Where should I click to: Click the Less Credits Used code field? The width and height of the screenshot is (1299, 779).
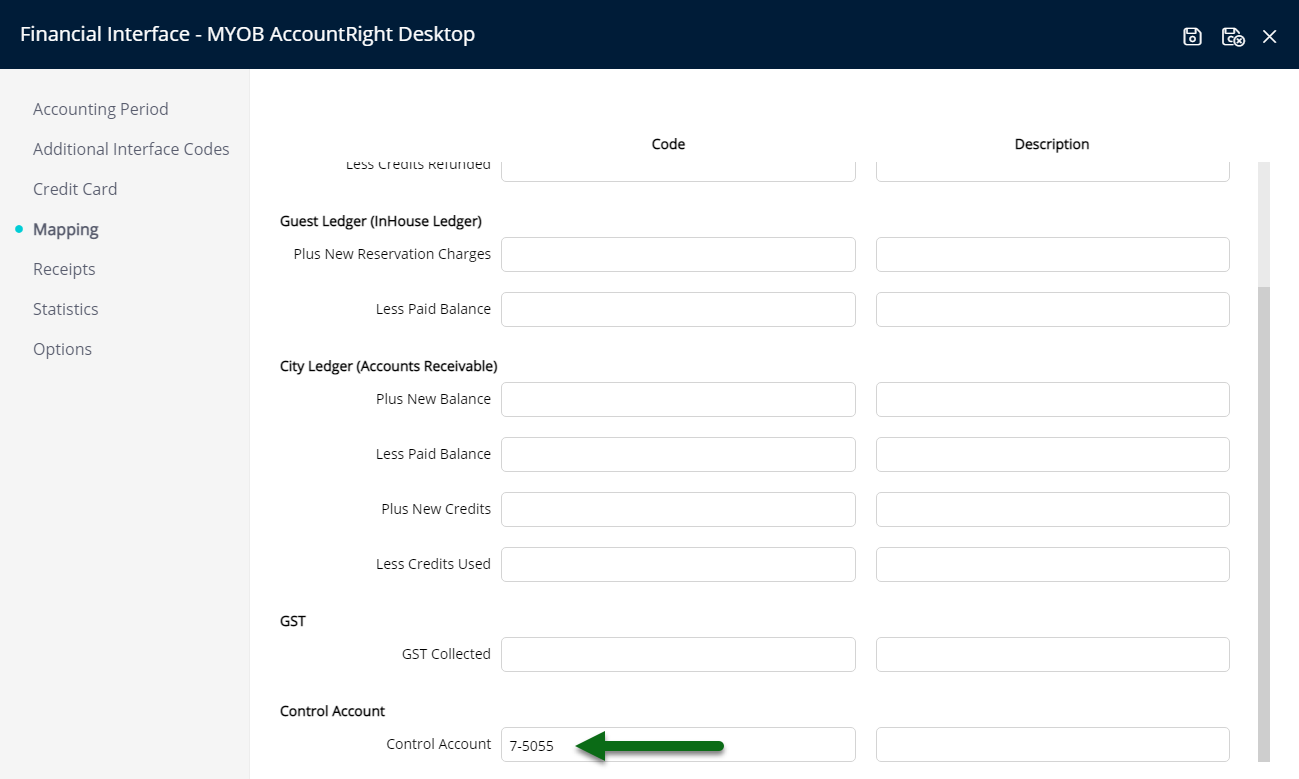click(678, 564)
